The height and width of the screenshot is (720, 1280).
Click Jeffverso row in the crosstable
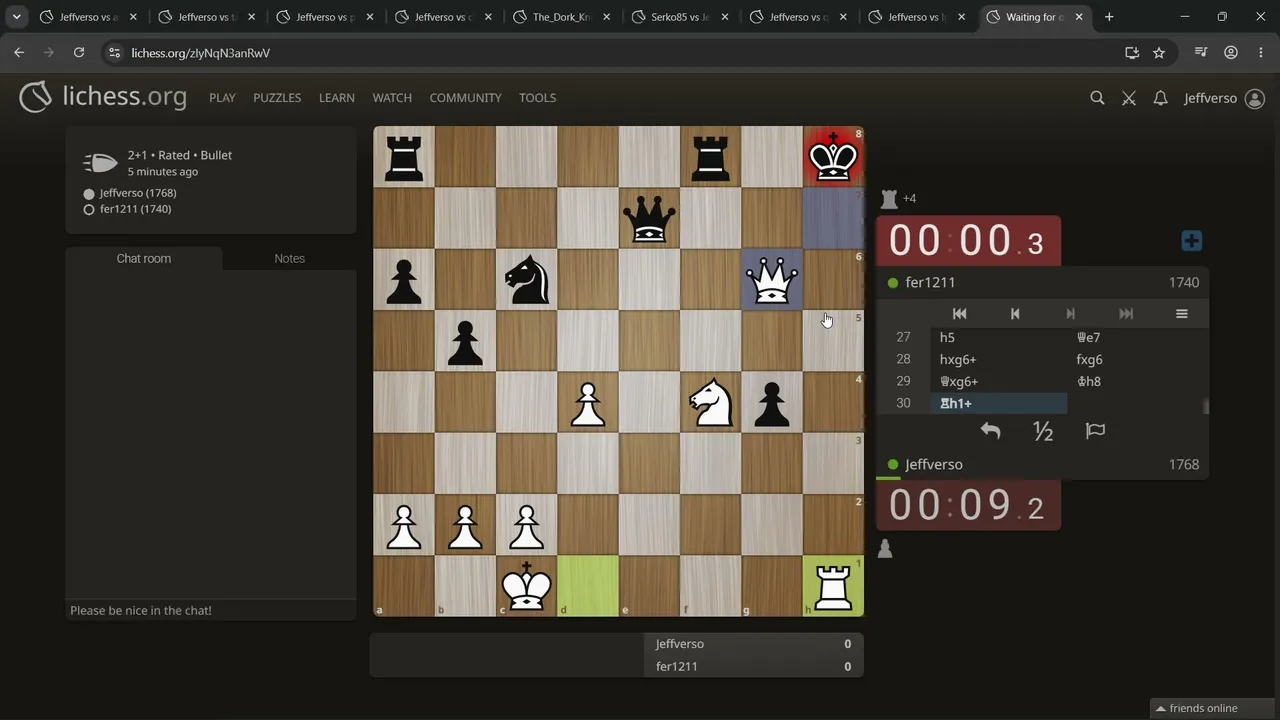tap(754, 644)
